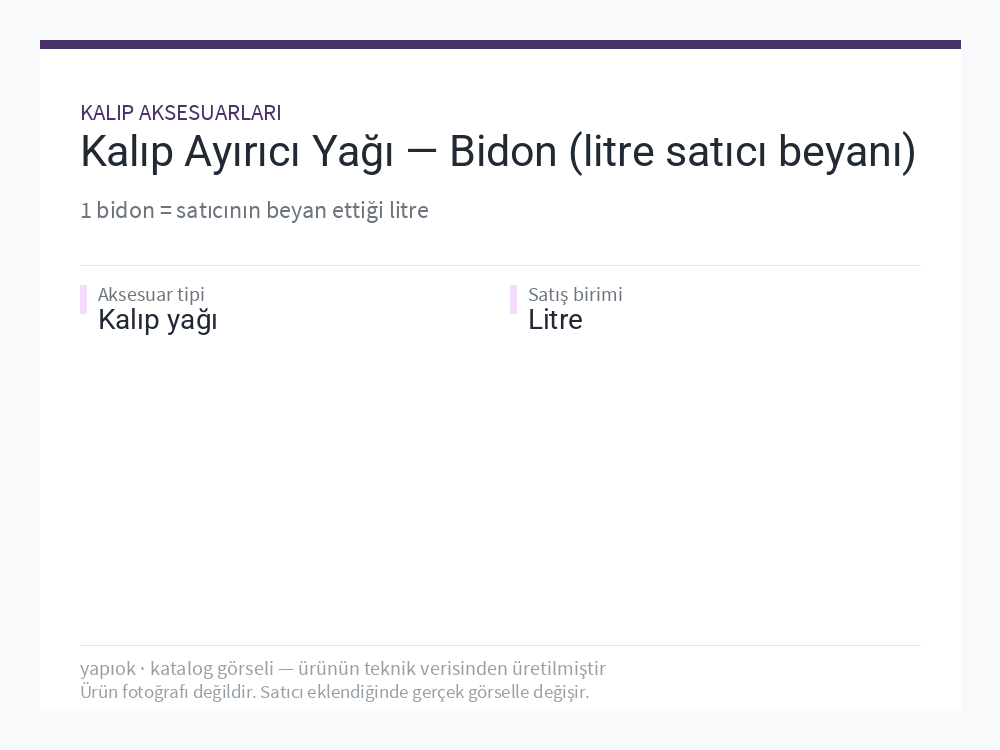This screenshot has width=1000, height=750.
Task: Click the pink accent bar beside Satış birimi
Action: [x=513, y=300]
